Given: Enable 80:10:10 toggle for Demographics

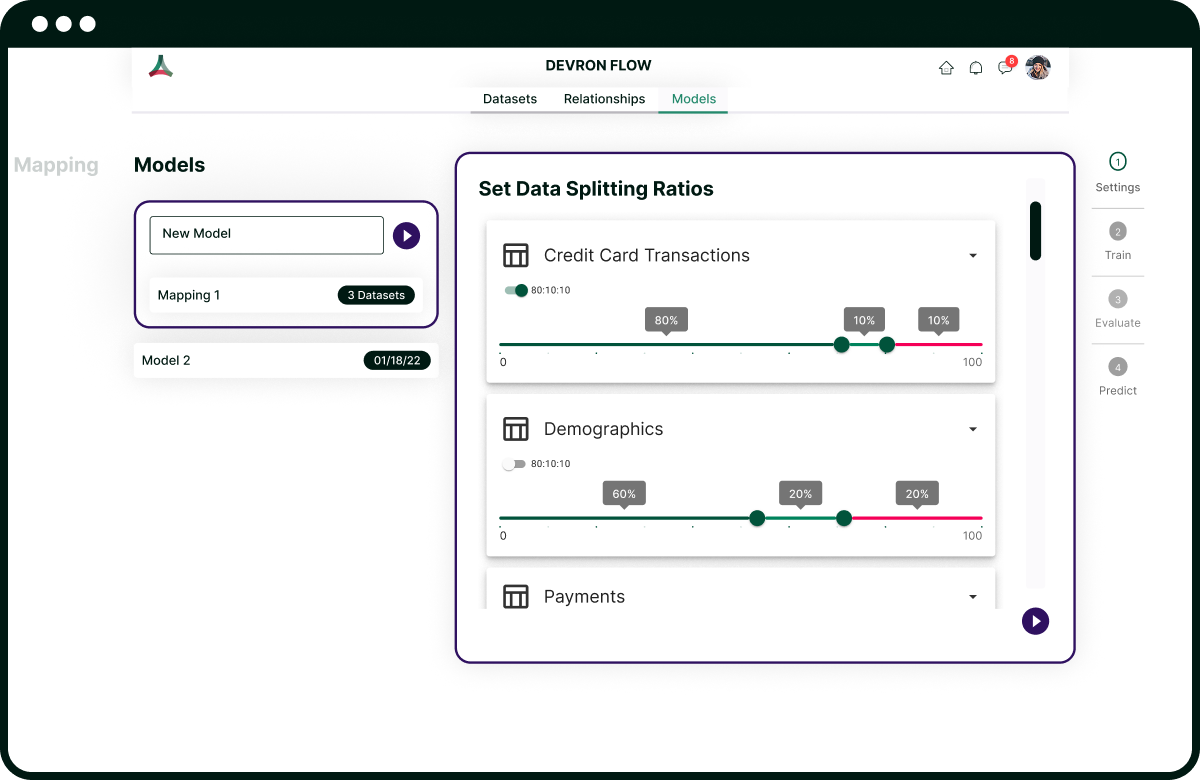Looking at the screenshot, I should coord(514,464).
